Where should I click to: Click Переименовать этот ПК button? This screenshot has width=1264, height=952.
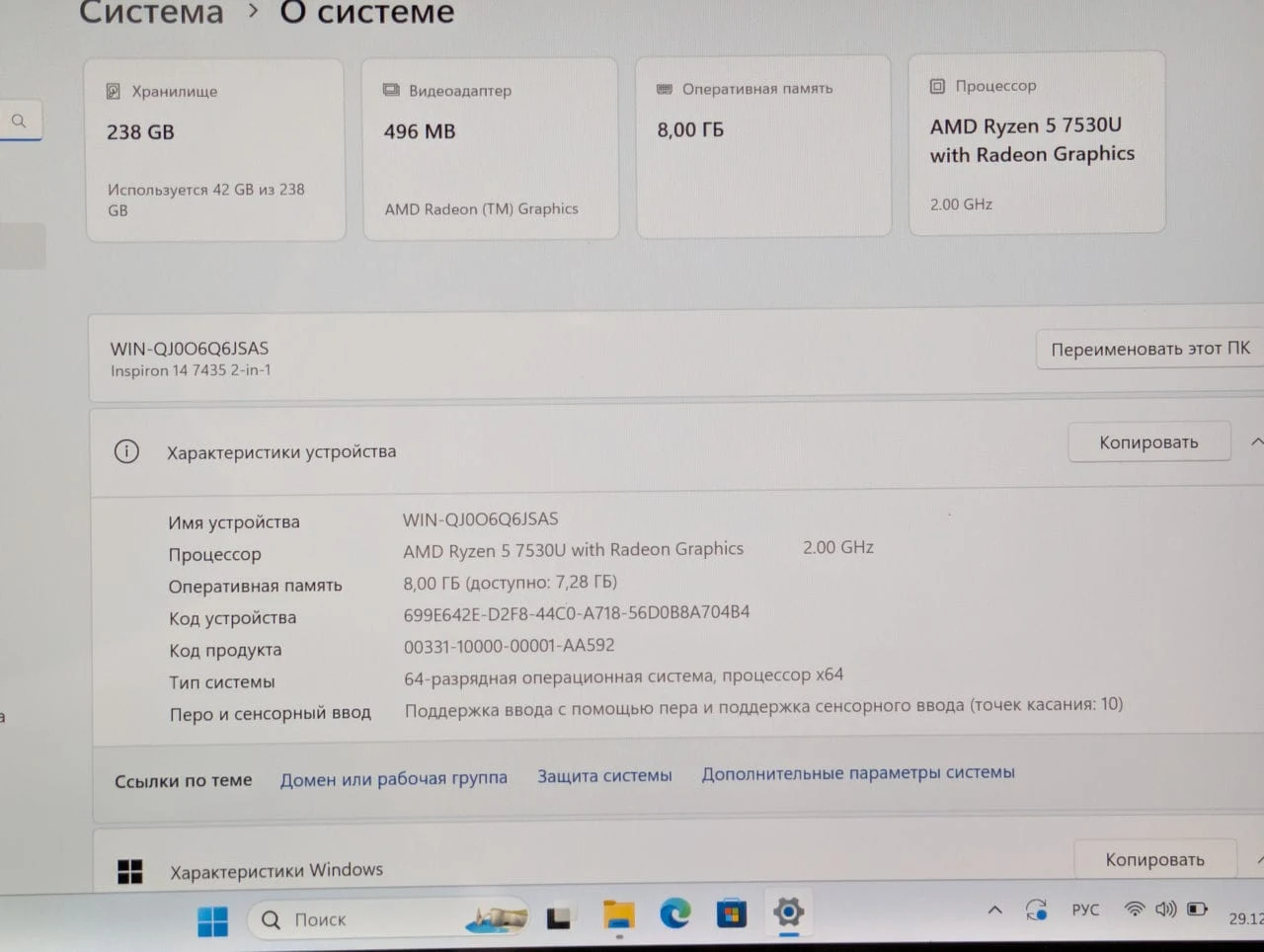pos(1149,349)
